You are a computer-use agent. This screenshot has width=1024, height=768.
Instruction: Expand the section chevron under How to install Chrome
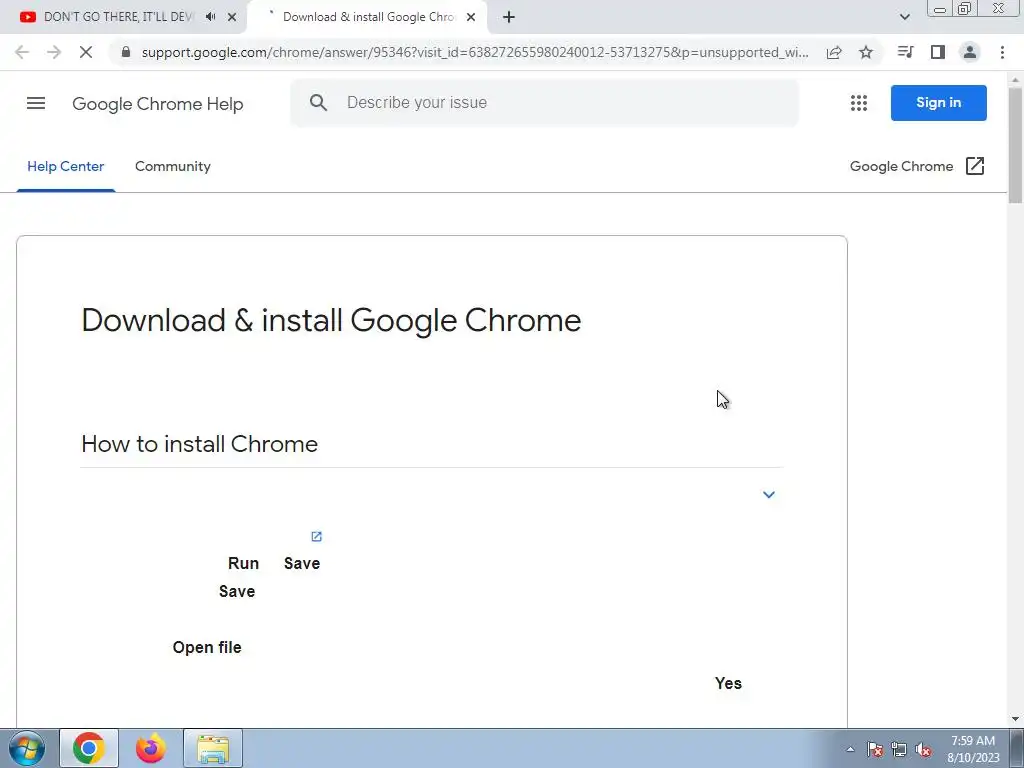pyautogui.click(x=769, y=494)
